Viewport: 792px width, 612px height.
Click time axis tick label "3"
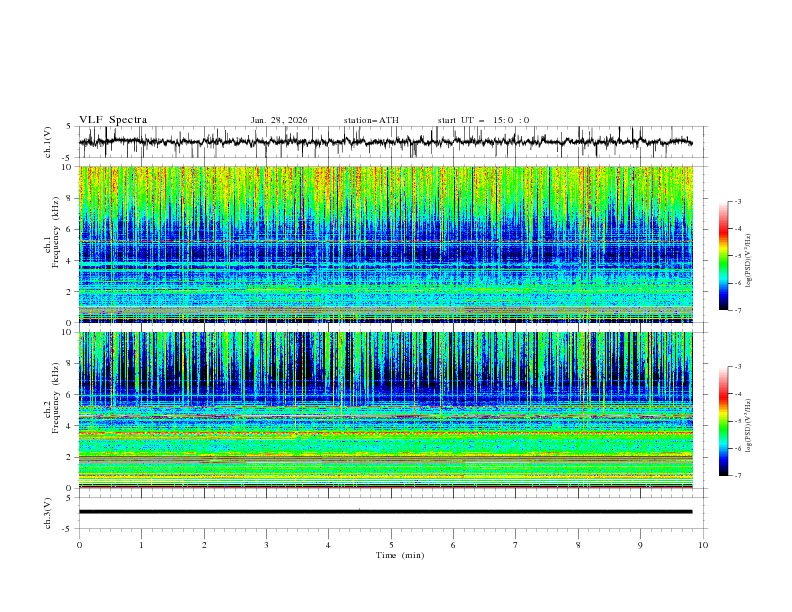coord(266,545)
